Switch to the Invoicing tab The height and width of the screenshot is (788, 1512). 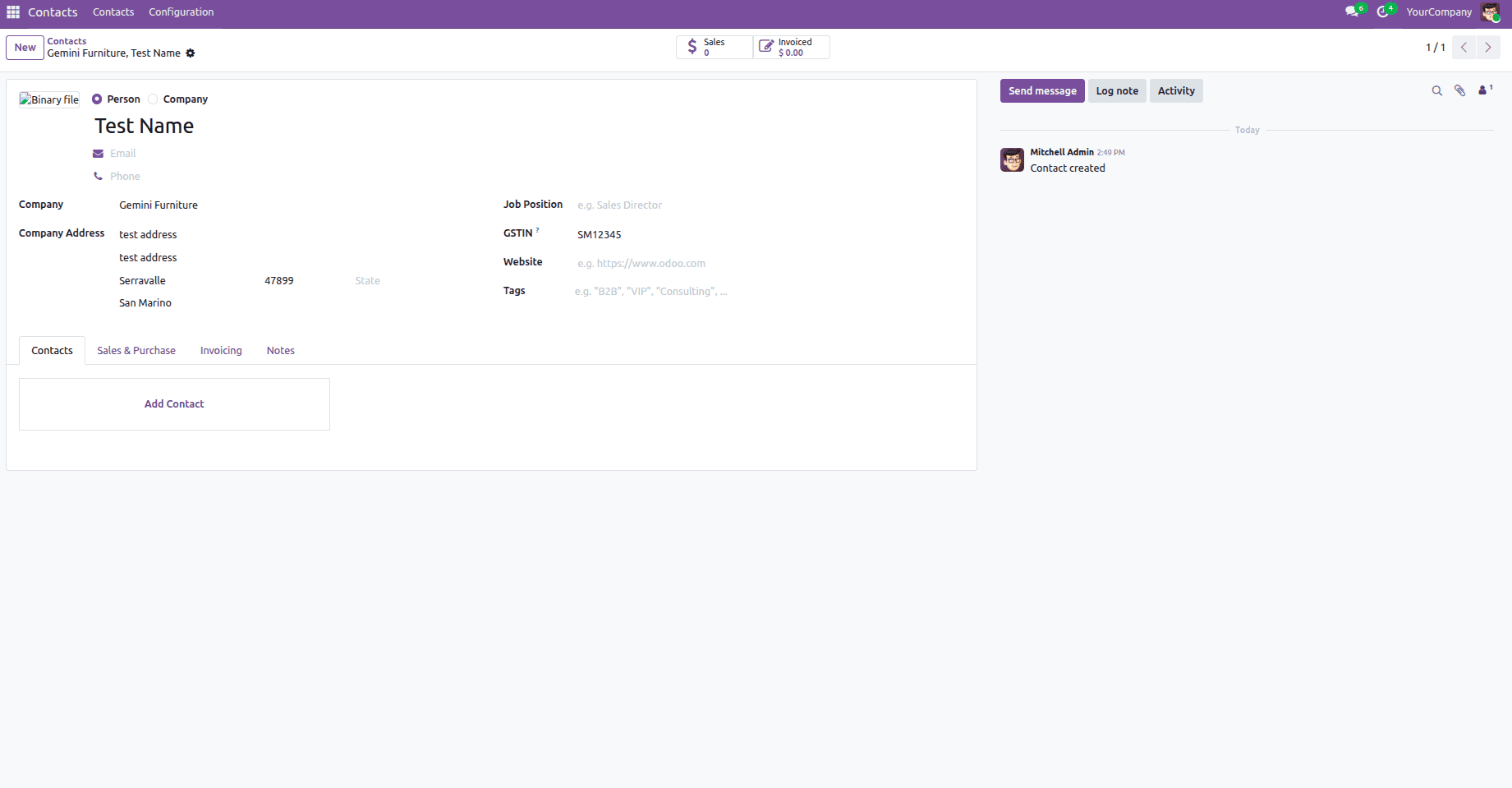click(x=221, y=351)
